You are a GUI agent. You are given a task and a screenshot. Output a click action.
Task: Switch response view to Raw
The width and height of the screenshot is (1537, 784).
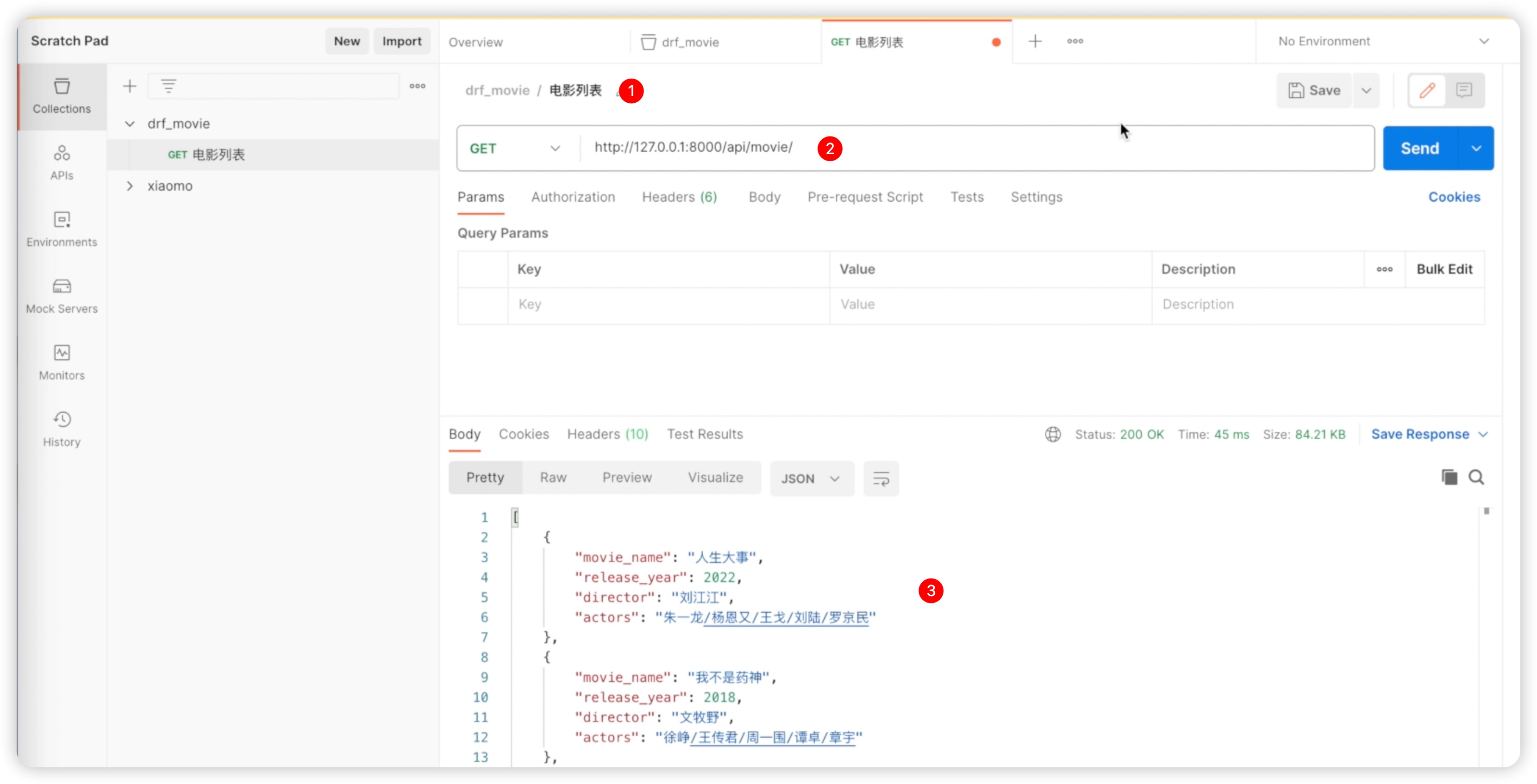click(x=553, y=477)
